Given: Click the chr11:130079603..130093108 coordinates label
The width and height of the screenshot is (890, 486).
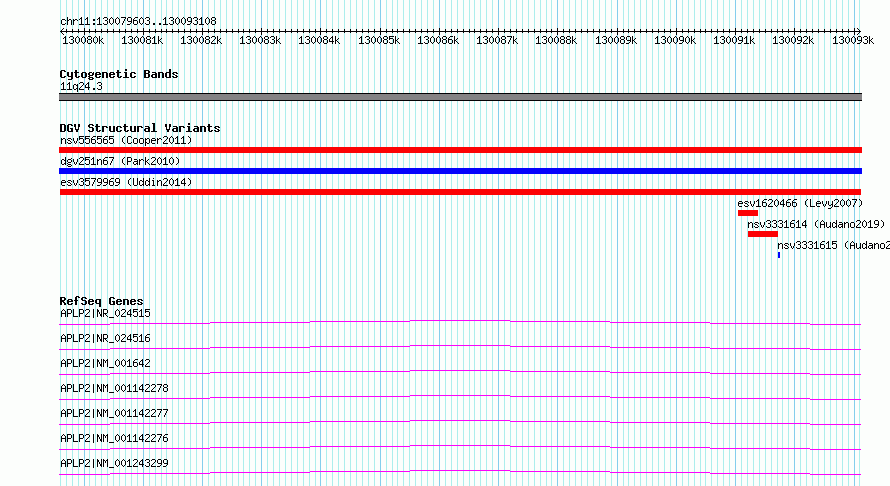Looking at the screenshot, I should pyautogui.click(x=138, y=21).
